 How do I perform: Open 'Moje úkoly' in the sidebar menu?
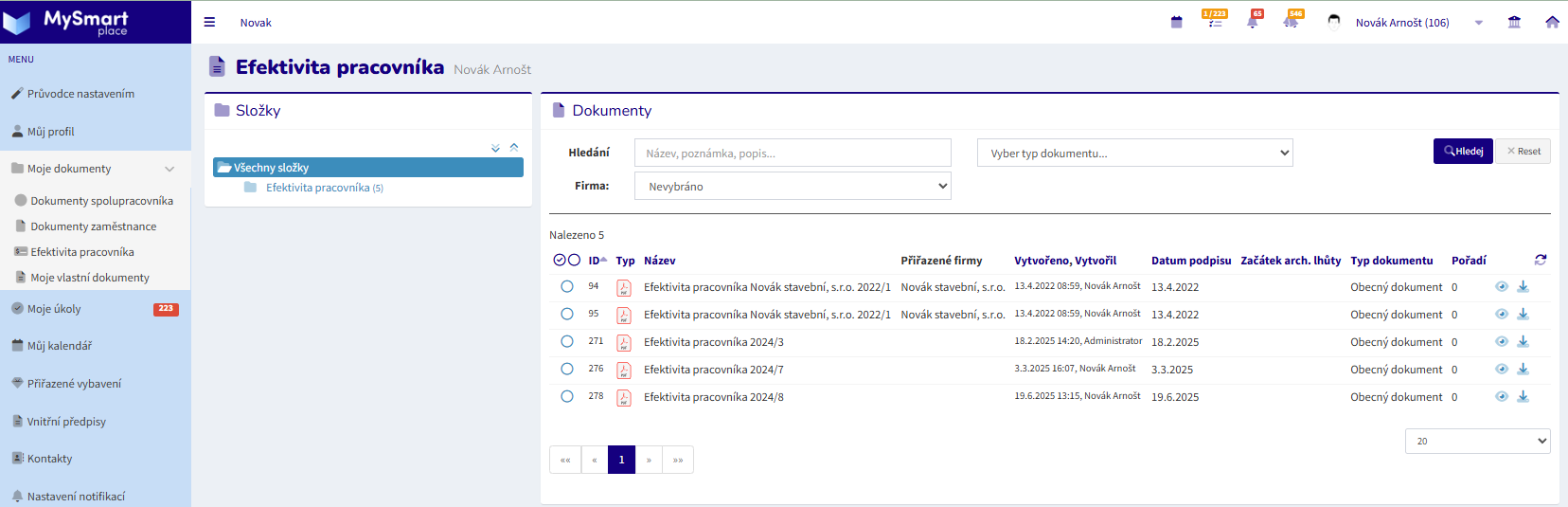[54, 309]
